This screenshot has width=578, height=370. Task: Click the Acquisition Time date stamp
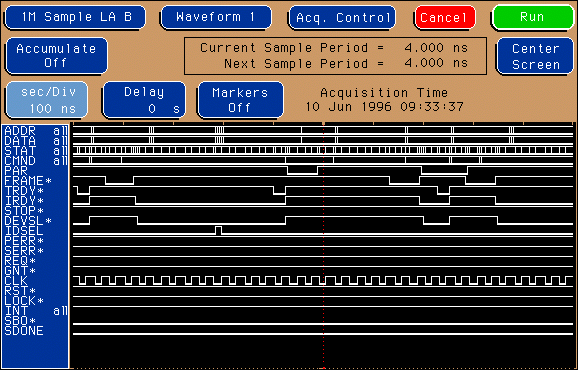click(384, 107)
